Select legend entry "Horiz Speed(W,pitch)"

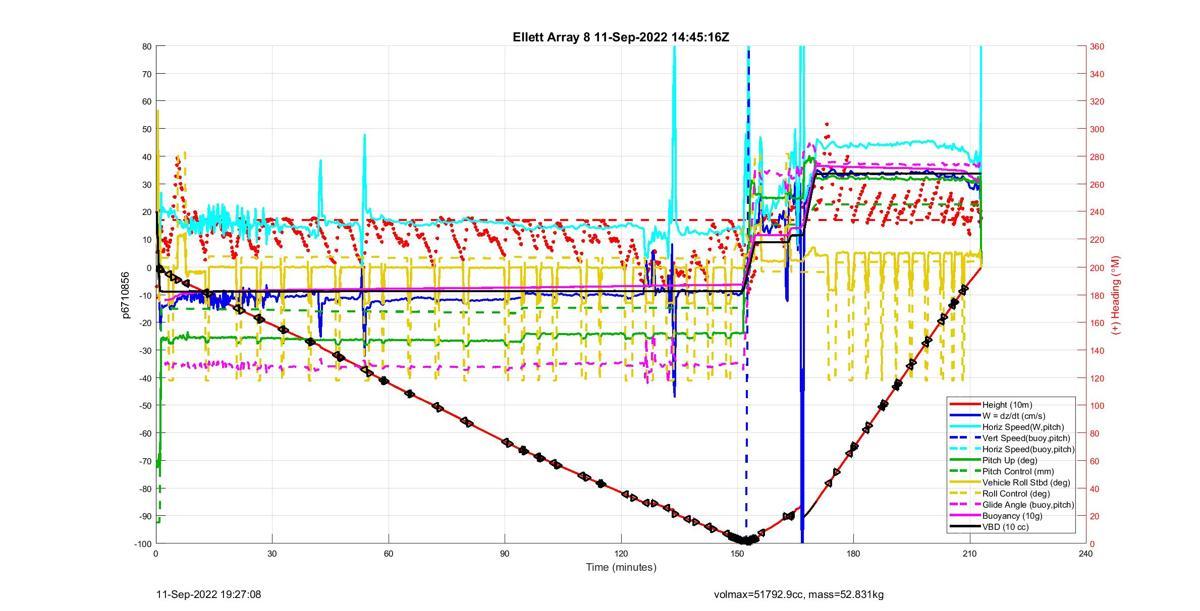(1023, 427)
